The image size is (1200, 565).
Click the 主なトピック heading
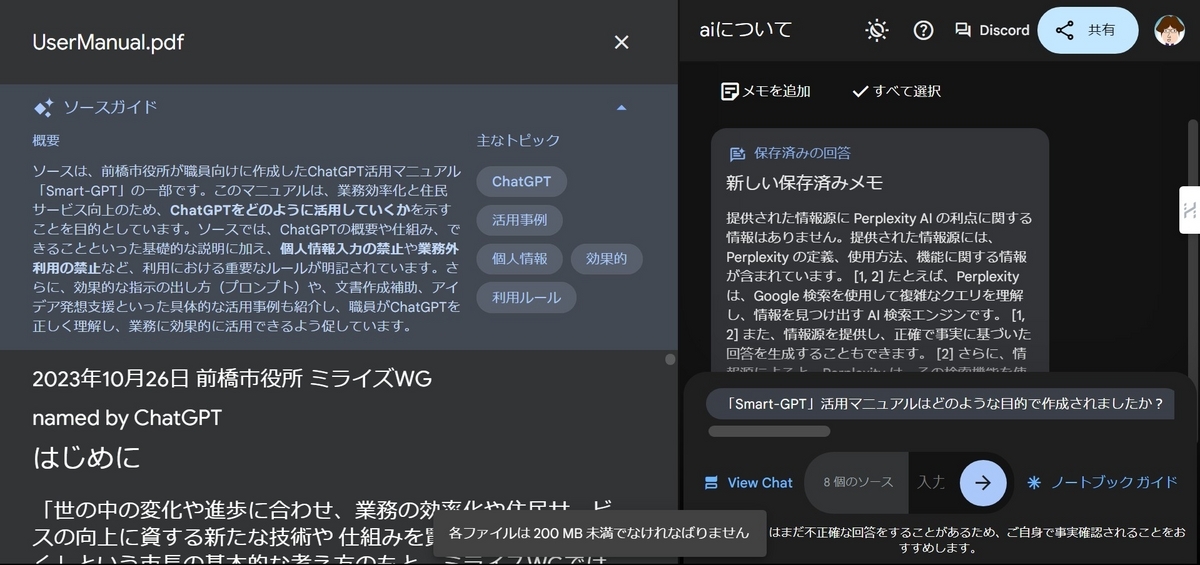(518, 140)
